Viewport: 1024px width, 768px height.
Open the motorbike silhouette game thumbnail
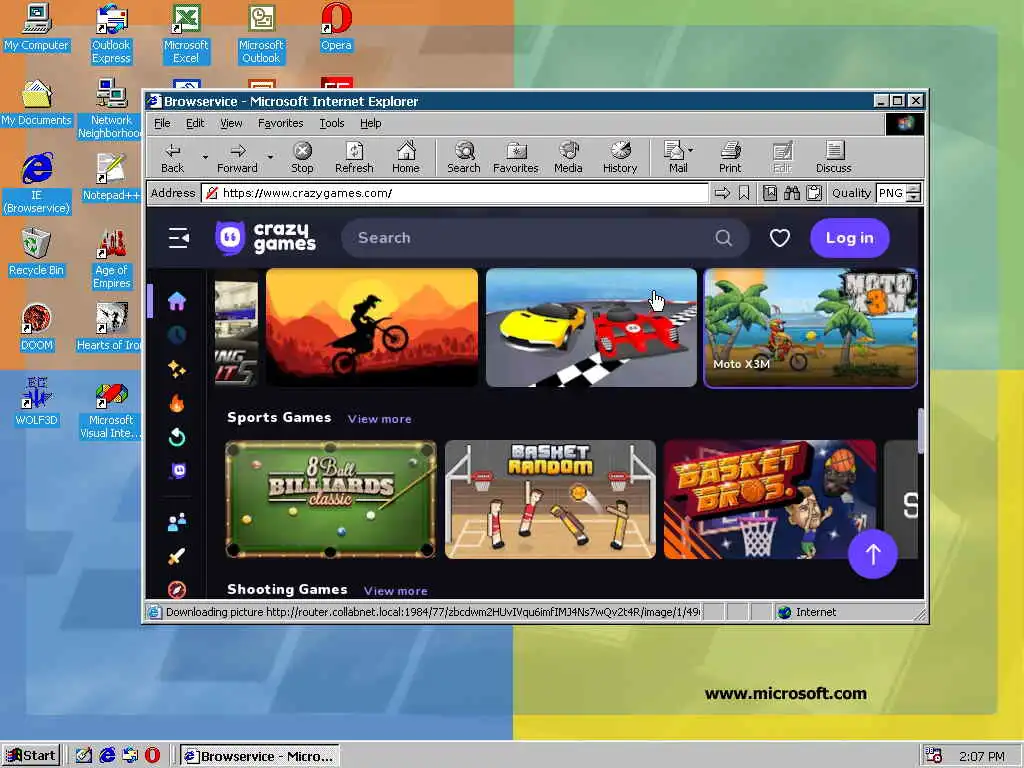click(372, 327)
